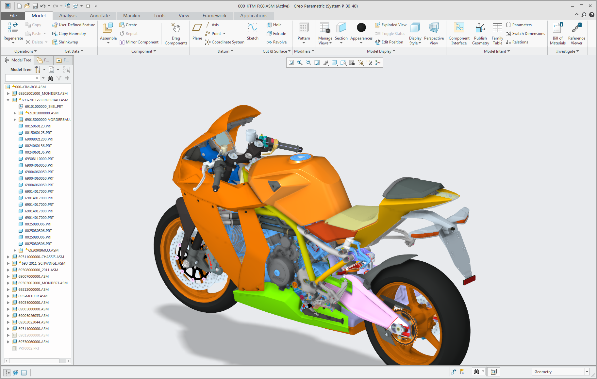Switch to the Manikin ribbon tab

132,16
